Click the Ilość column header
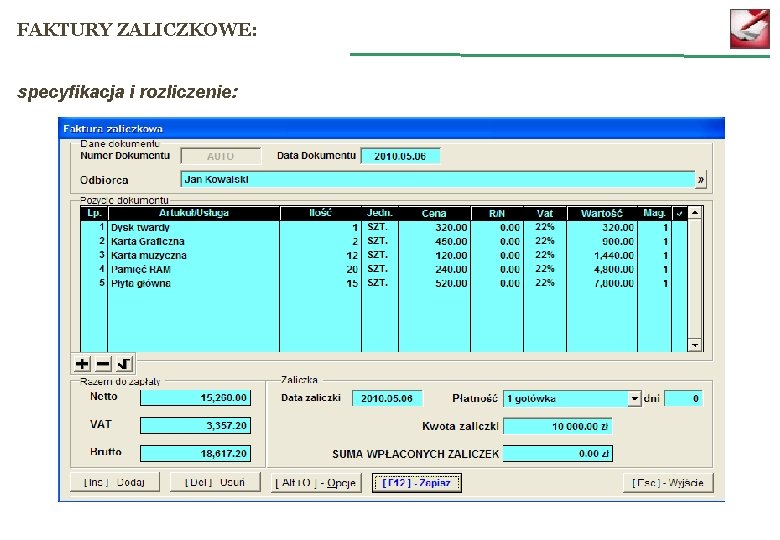 point(320,213)
